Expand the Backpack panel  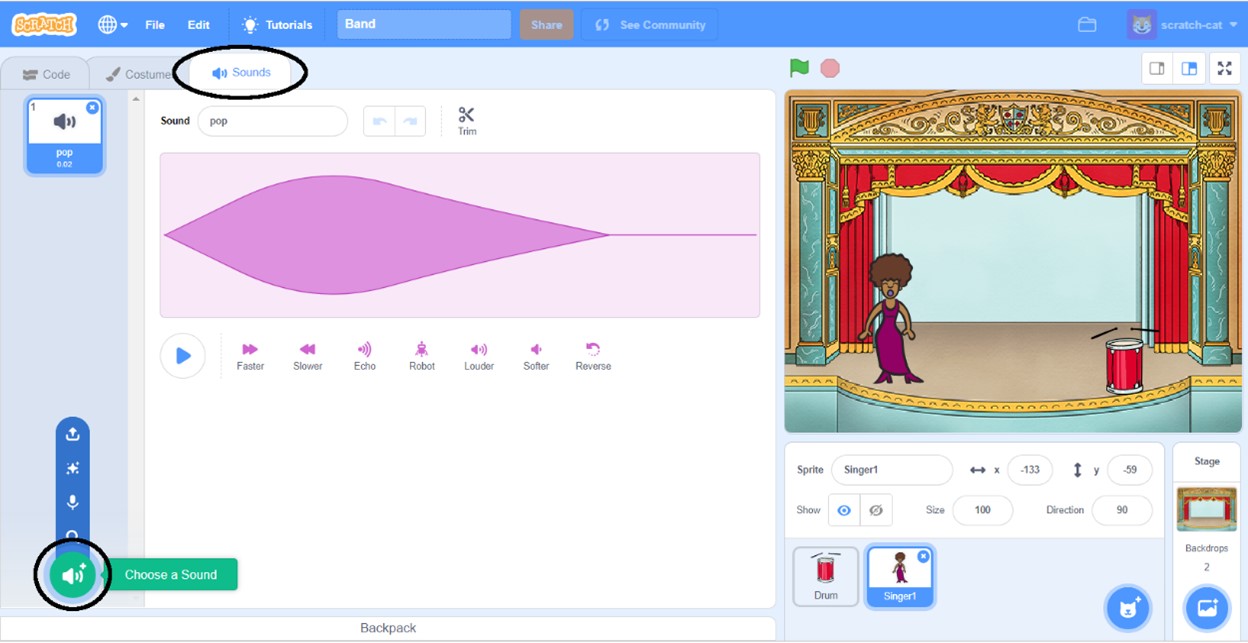click(388, 628)
